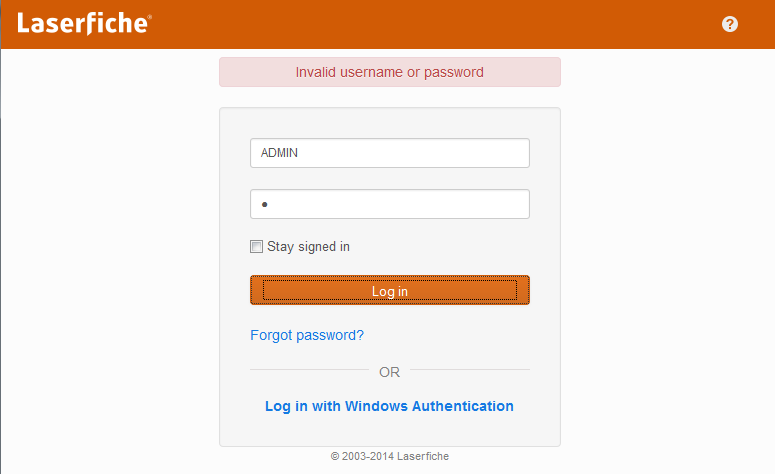Image resolution: width=775 pixels, height=474 pixels.
Task: Click the word "Windows" in authentication link
Action: click(376, 406)
